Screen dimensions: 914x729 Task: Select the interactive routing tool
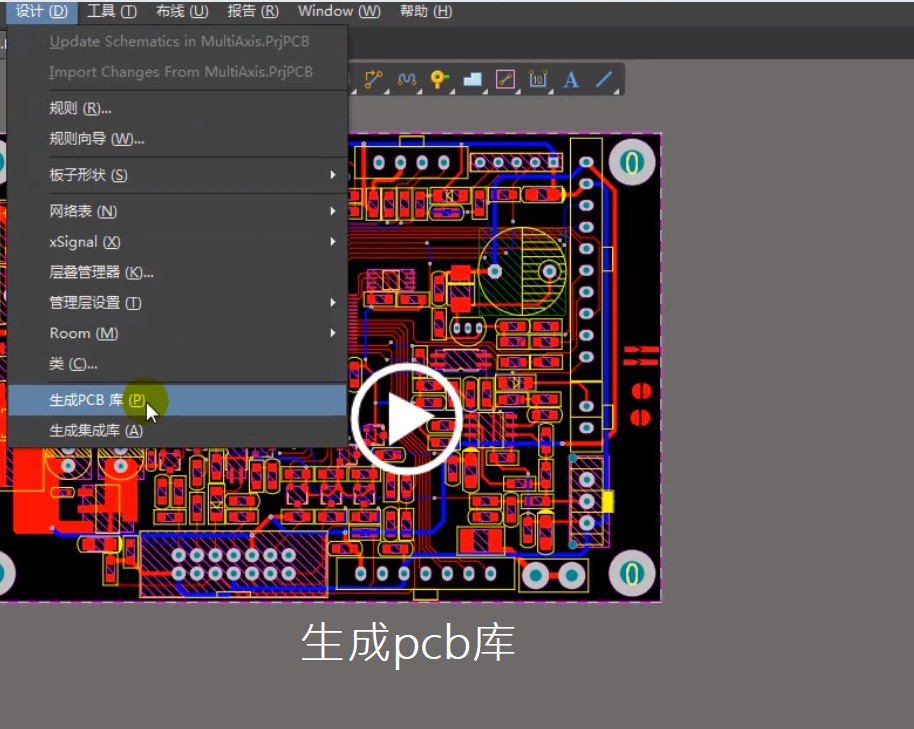[374, 79]
